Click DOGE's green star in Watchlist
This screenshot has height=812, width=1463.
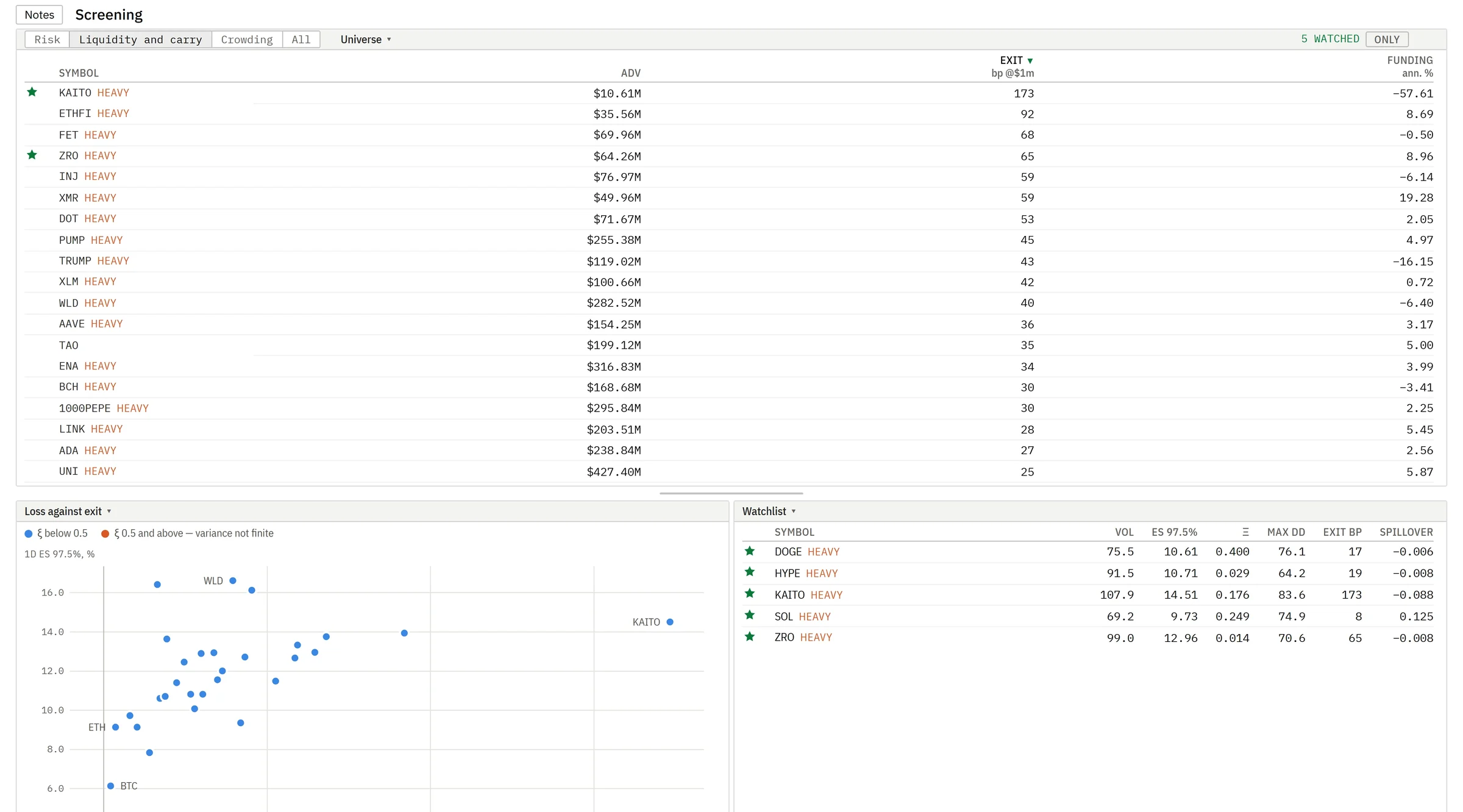coord(750,551)
